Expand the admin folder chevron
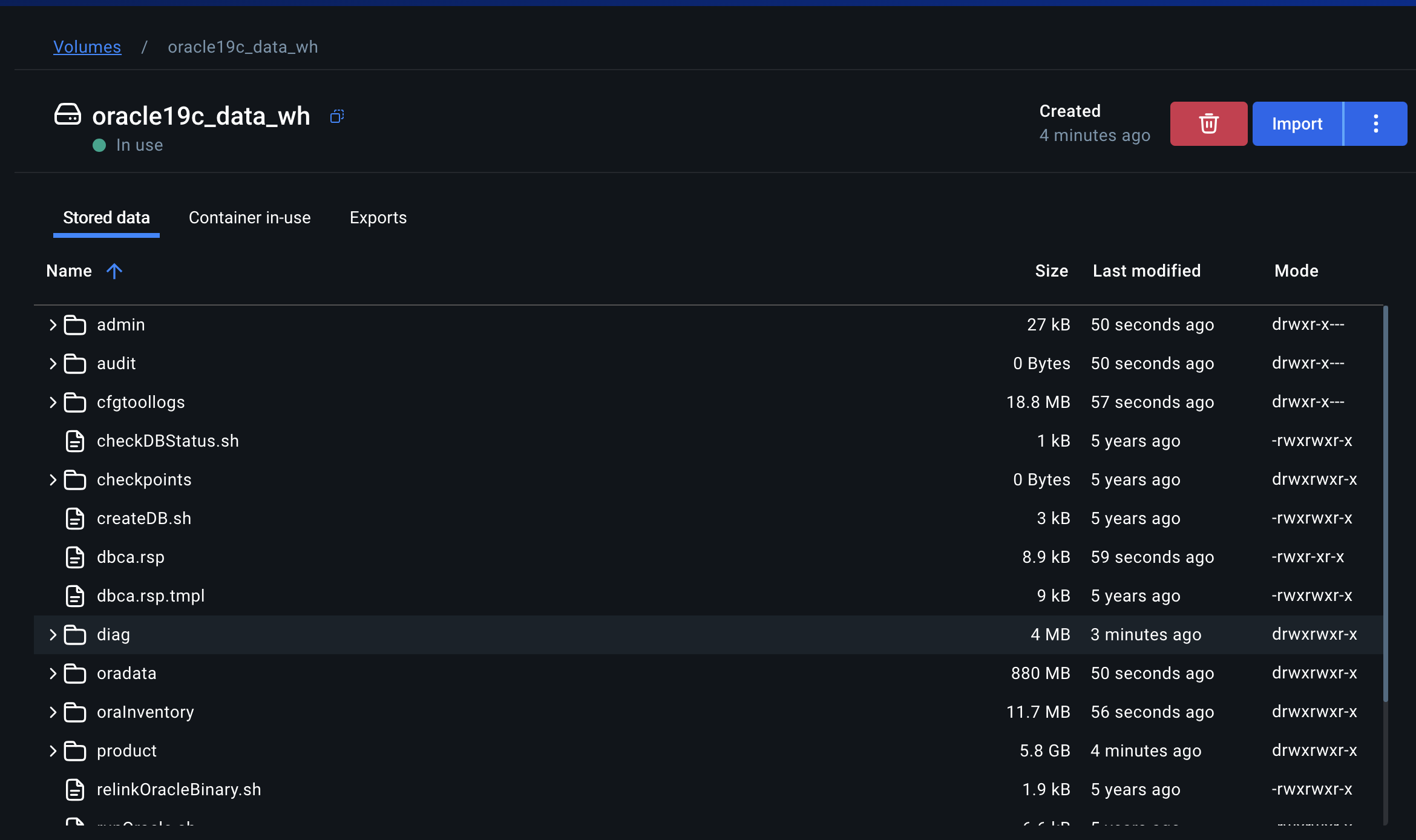The height and width of the screenshot is (840, 1416). click(53, 325)
